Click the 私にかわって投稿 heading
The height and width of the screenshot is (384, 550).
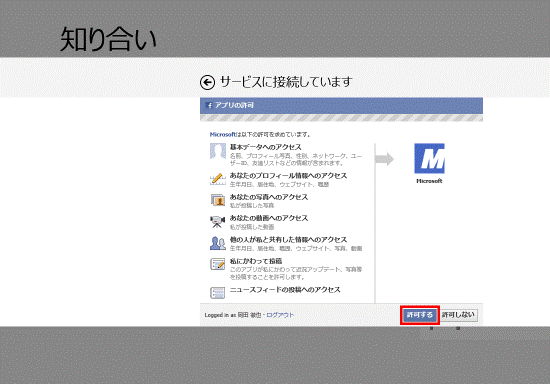coord(256,261)
